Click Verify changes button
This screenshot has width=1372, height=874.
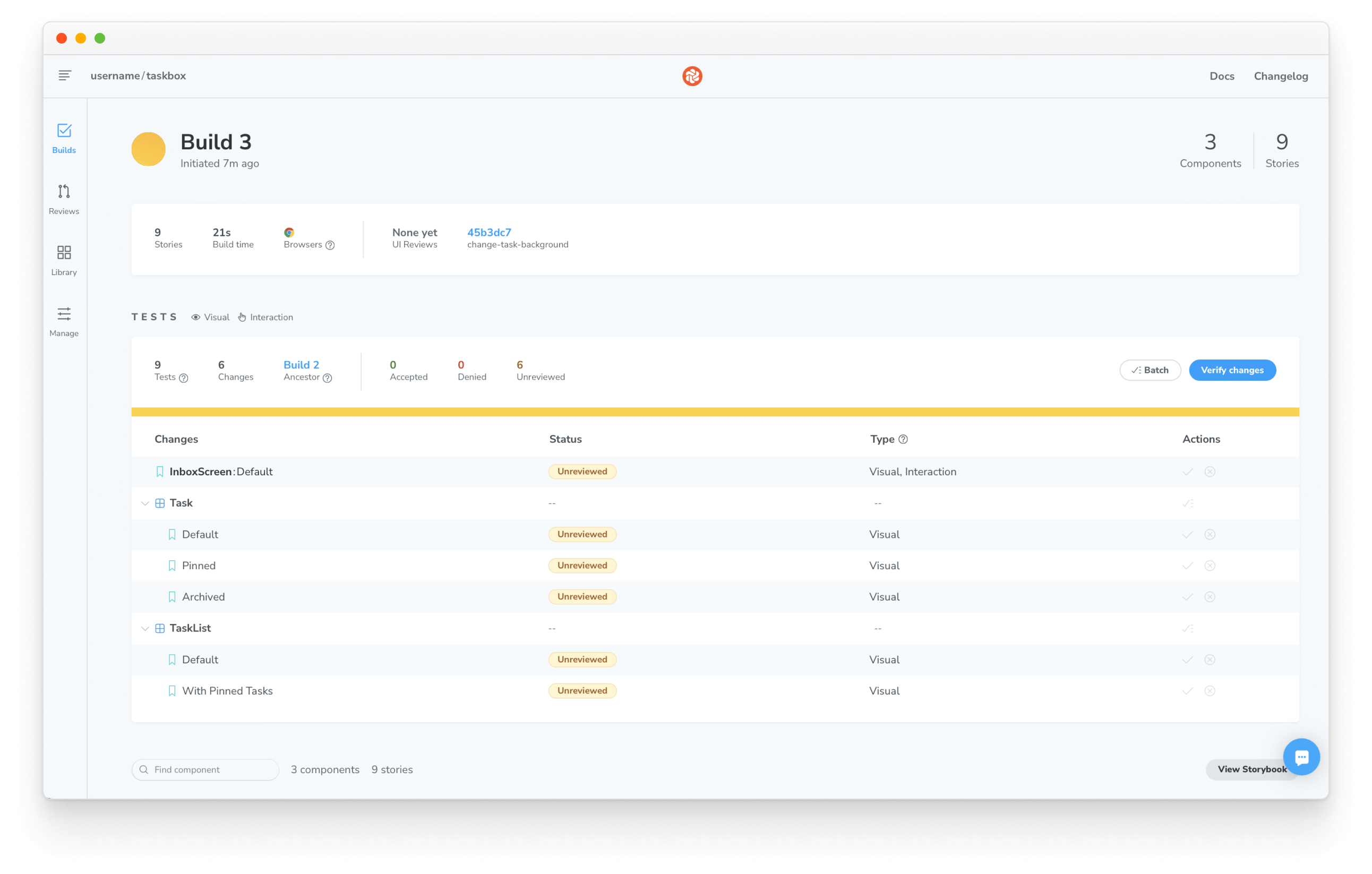(1233, 369)
